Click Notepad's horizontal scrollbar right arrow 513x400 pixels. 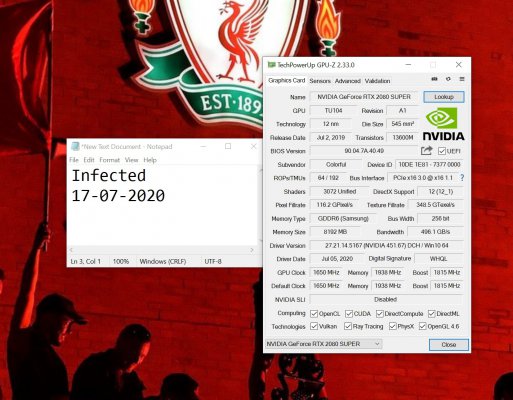pyautogui.click(x=252, y=250)
